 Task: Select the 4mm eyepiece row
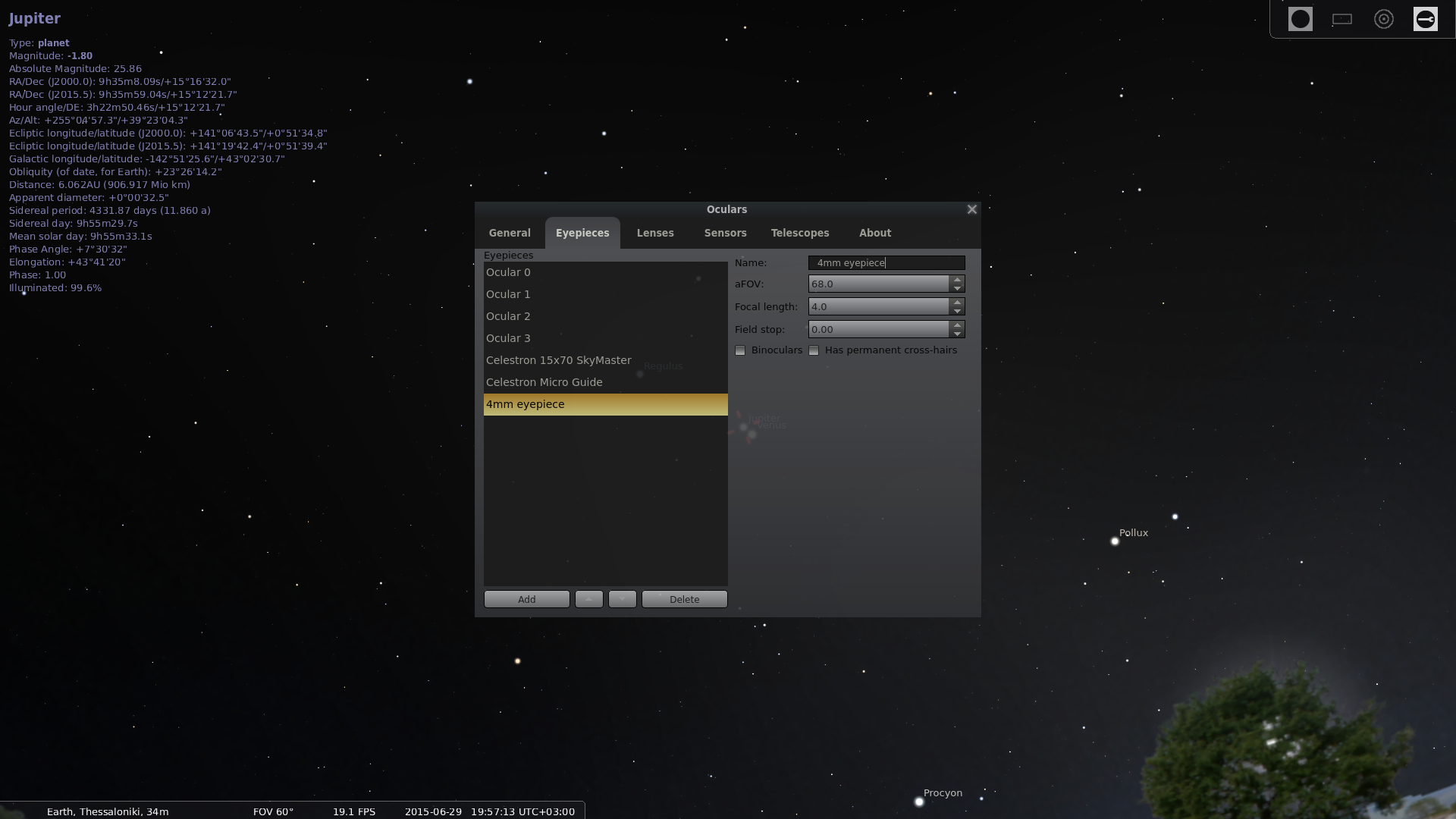[x=605, y=404]
